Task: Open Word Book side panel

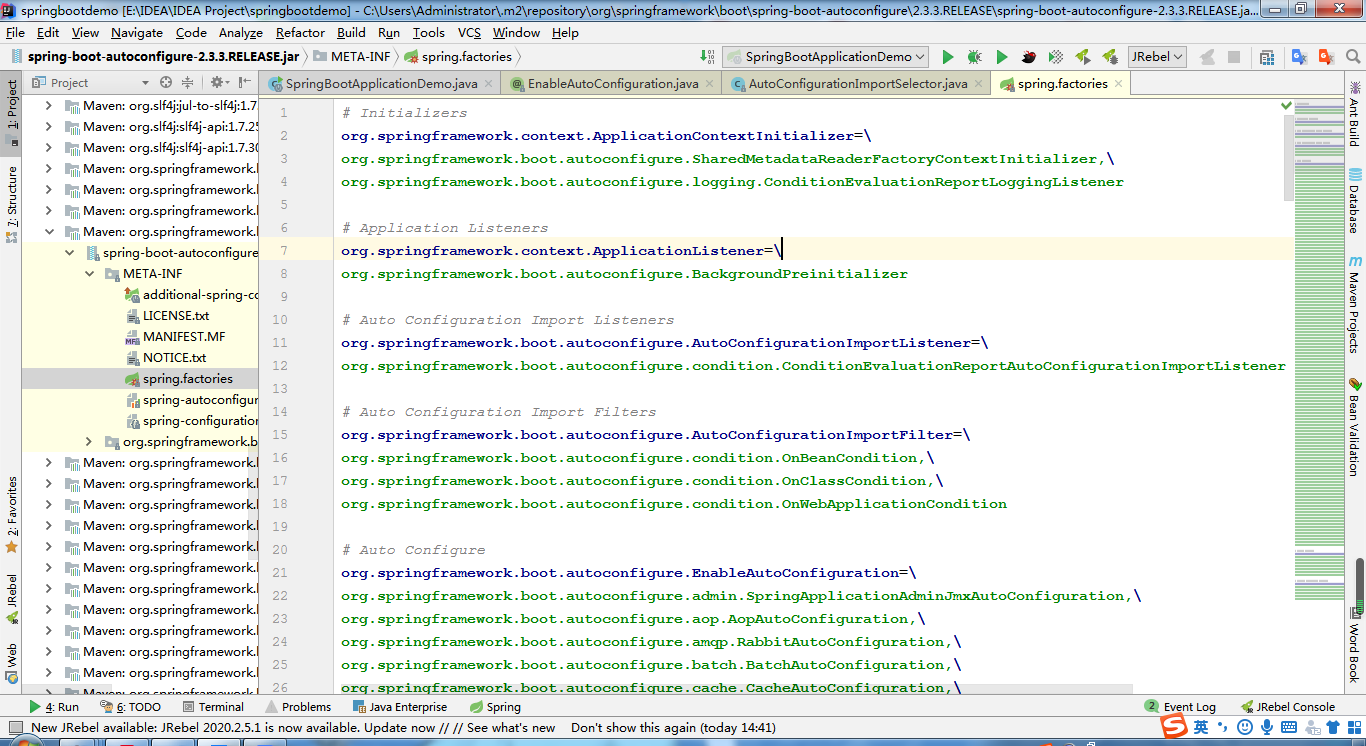Action: [1354, 643]
